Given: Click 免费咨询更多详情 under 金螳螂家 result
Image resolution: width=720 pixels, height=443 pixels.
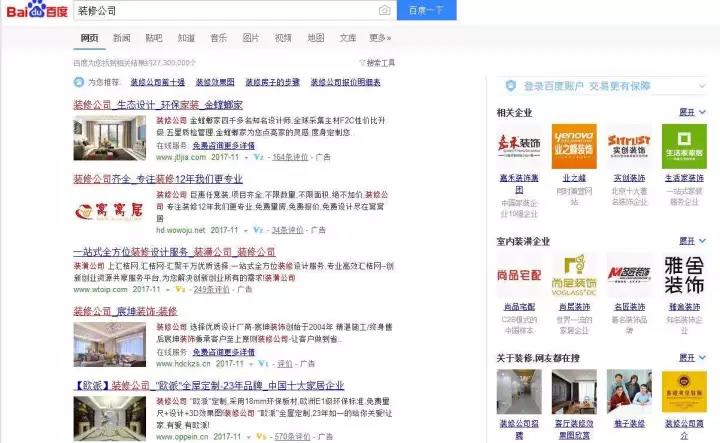Looking at the screenshot, I should (x=224, y=146).
